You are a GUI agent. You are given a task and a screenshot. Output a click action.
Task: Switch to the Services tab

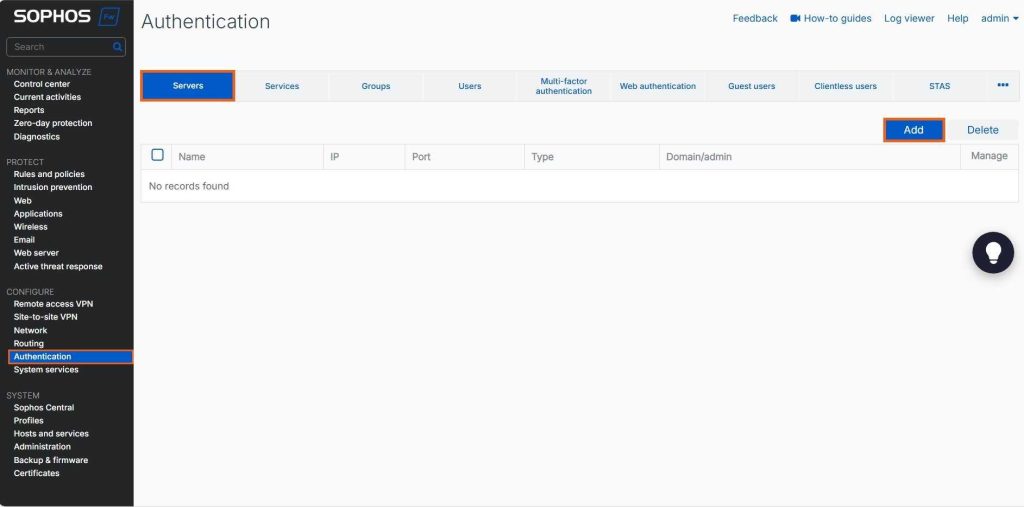pos(282,86)
